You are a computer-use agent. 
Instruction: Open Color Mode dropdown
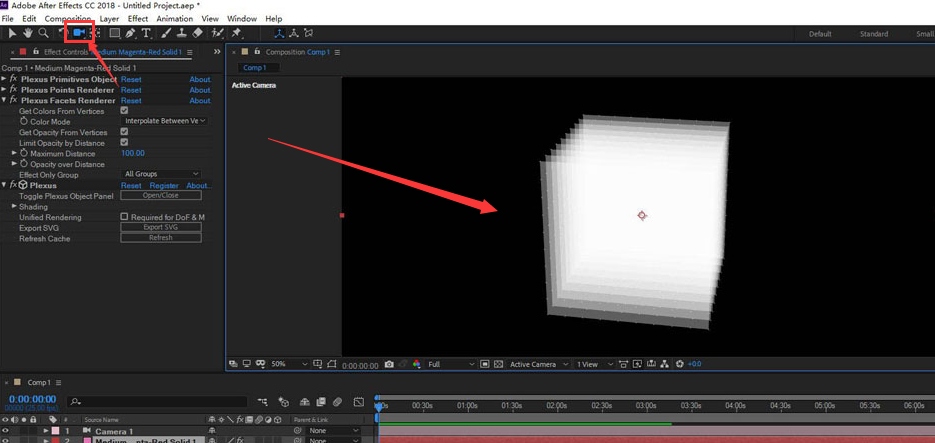click(x=165, y=121)
